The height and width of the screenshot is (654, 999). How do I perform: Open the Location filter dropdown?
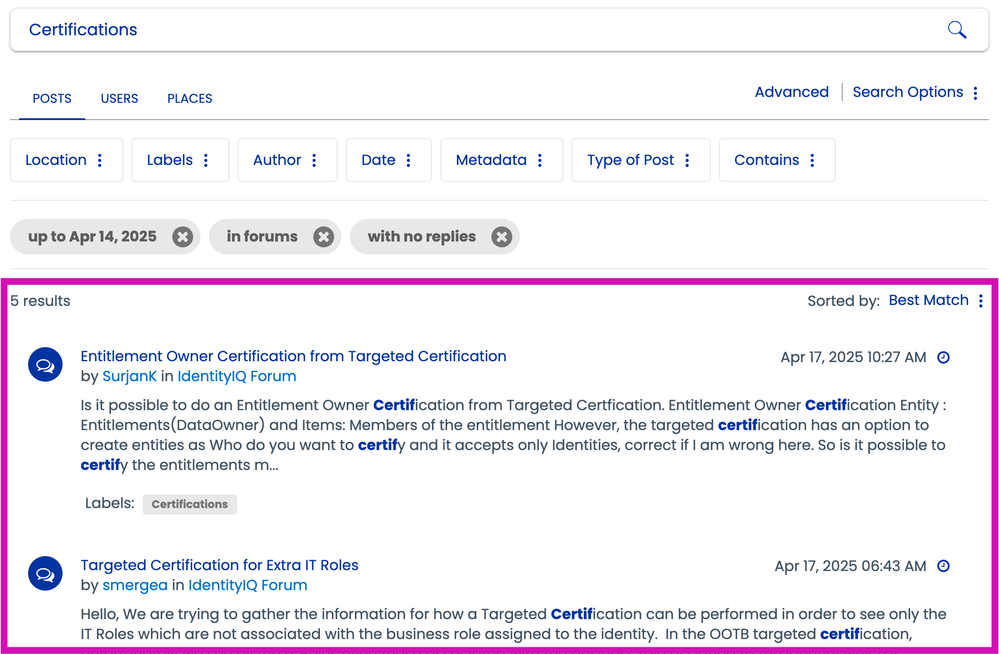[66, 160]
